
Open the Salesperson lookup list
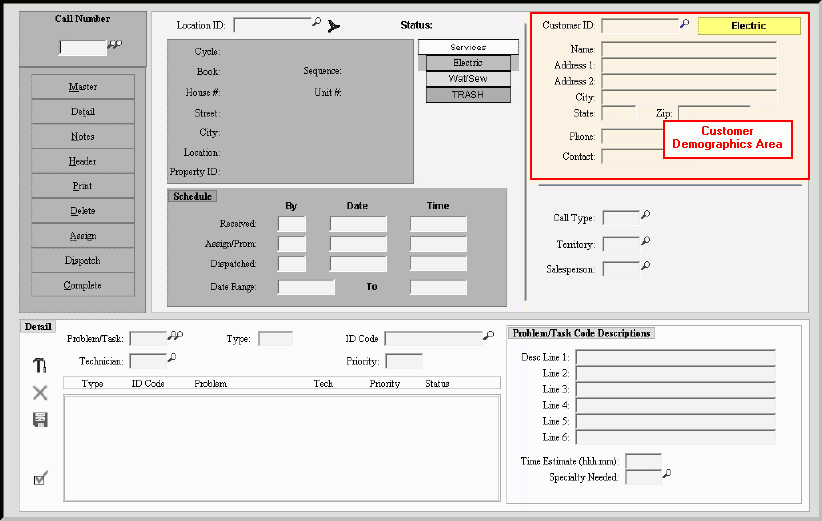(x=646, y=266)
